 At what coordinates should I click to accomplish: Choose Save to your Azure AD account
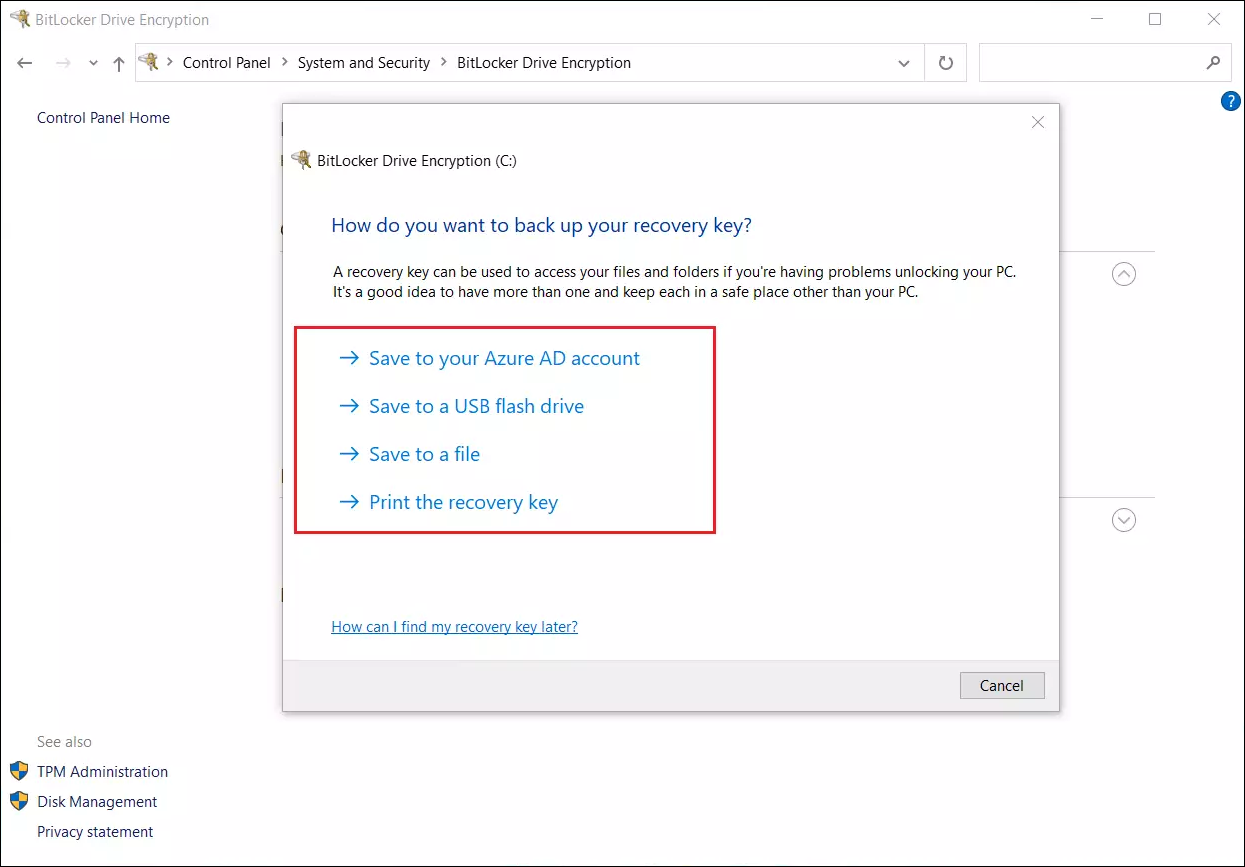(x=490, y=358)
